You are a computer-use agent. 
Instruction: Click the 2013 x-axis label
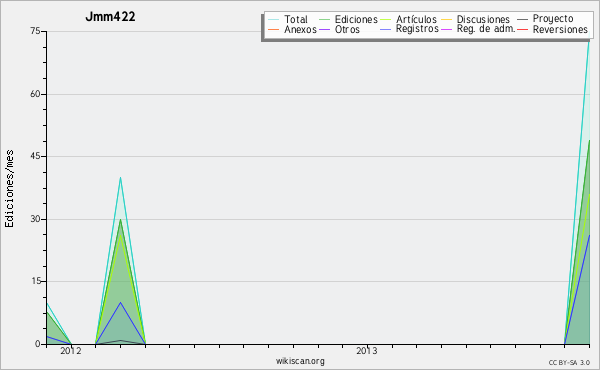pyautogui.click(x=367, y=351)
